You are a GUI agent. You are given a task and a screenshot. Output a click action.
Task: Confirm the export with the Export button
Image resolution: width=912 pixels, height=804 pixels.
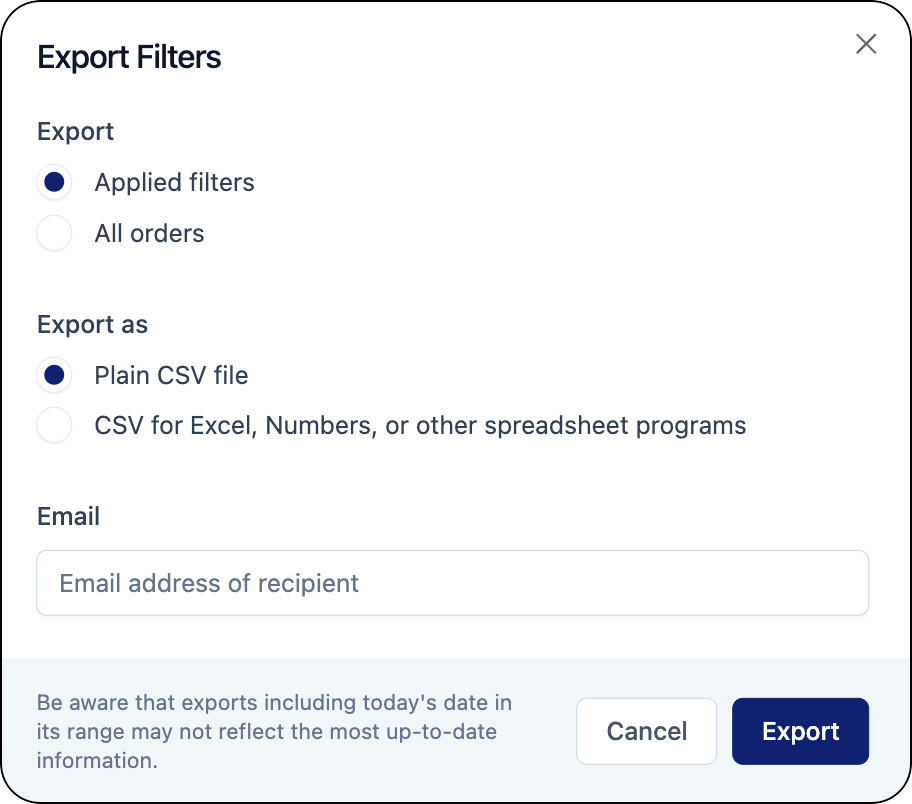point(800,731)
